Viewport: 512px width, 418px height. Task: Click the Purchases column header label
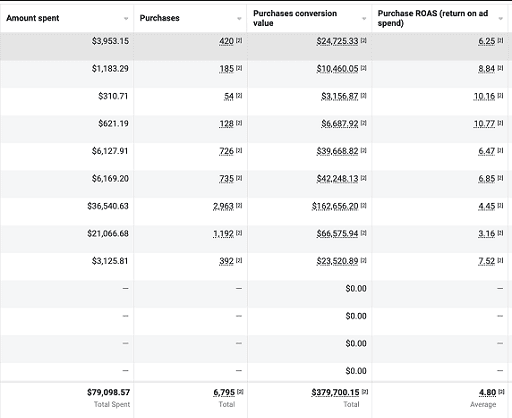point(159,18)
